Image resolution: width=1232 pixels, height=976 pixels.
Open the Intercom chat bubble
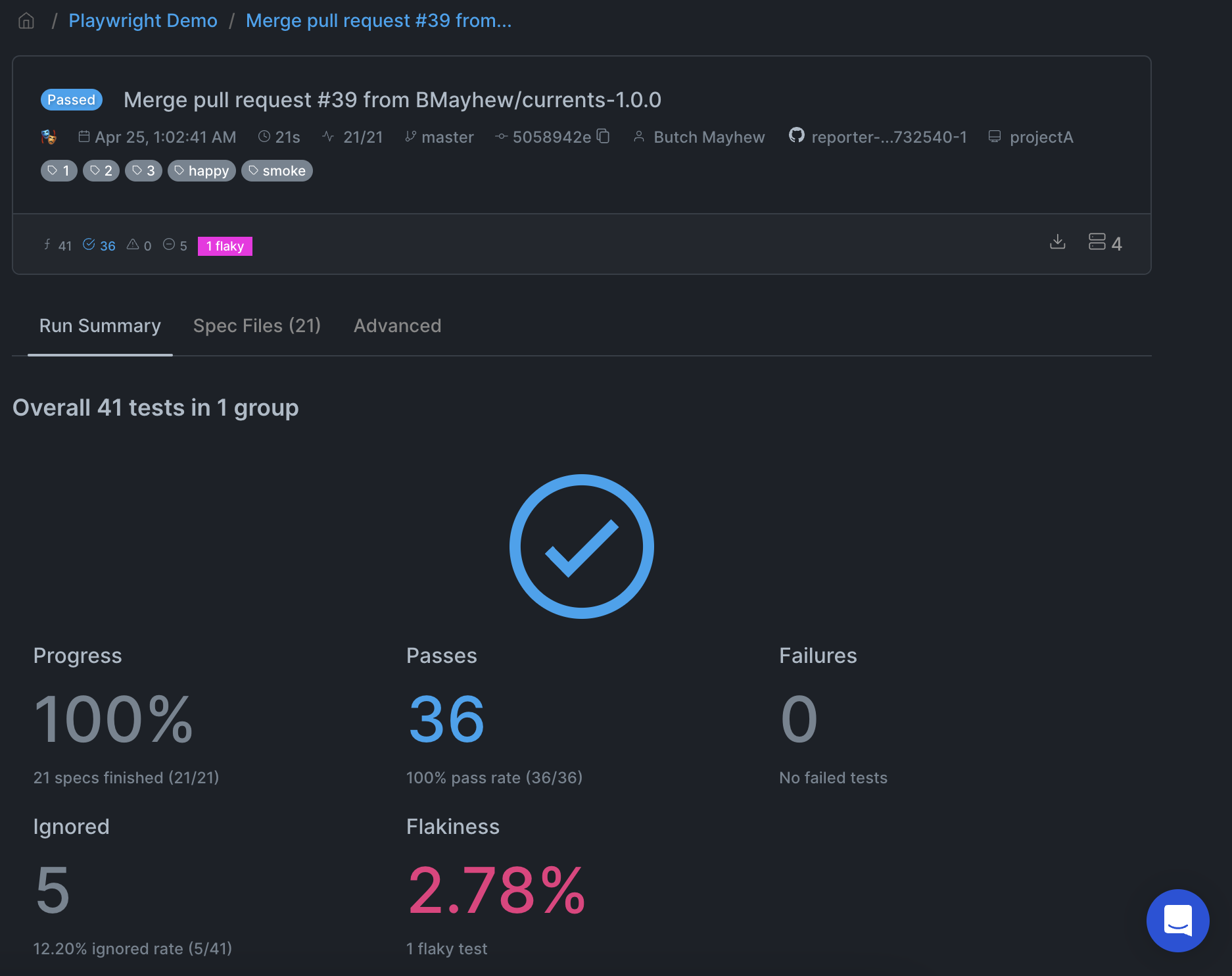(1177, 921)
